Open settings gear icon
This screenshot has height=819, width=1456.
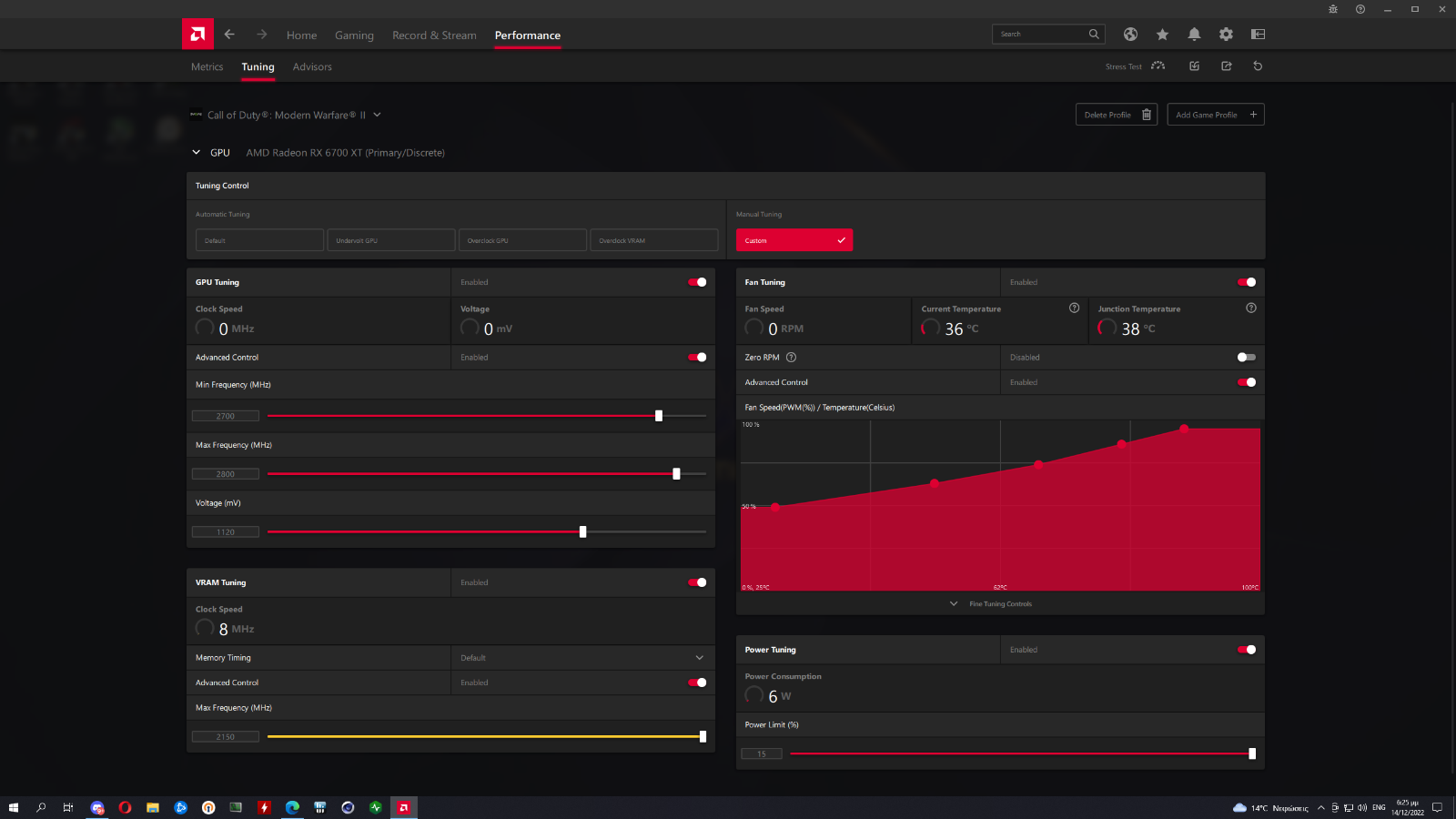click(x=1226, y=34)
